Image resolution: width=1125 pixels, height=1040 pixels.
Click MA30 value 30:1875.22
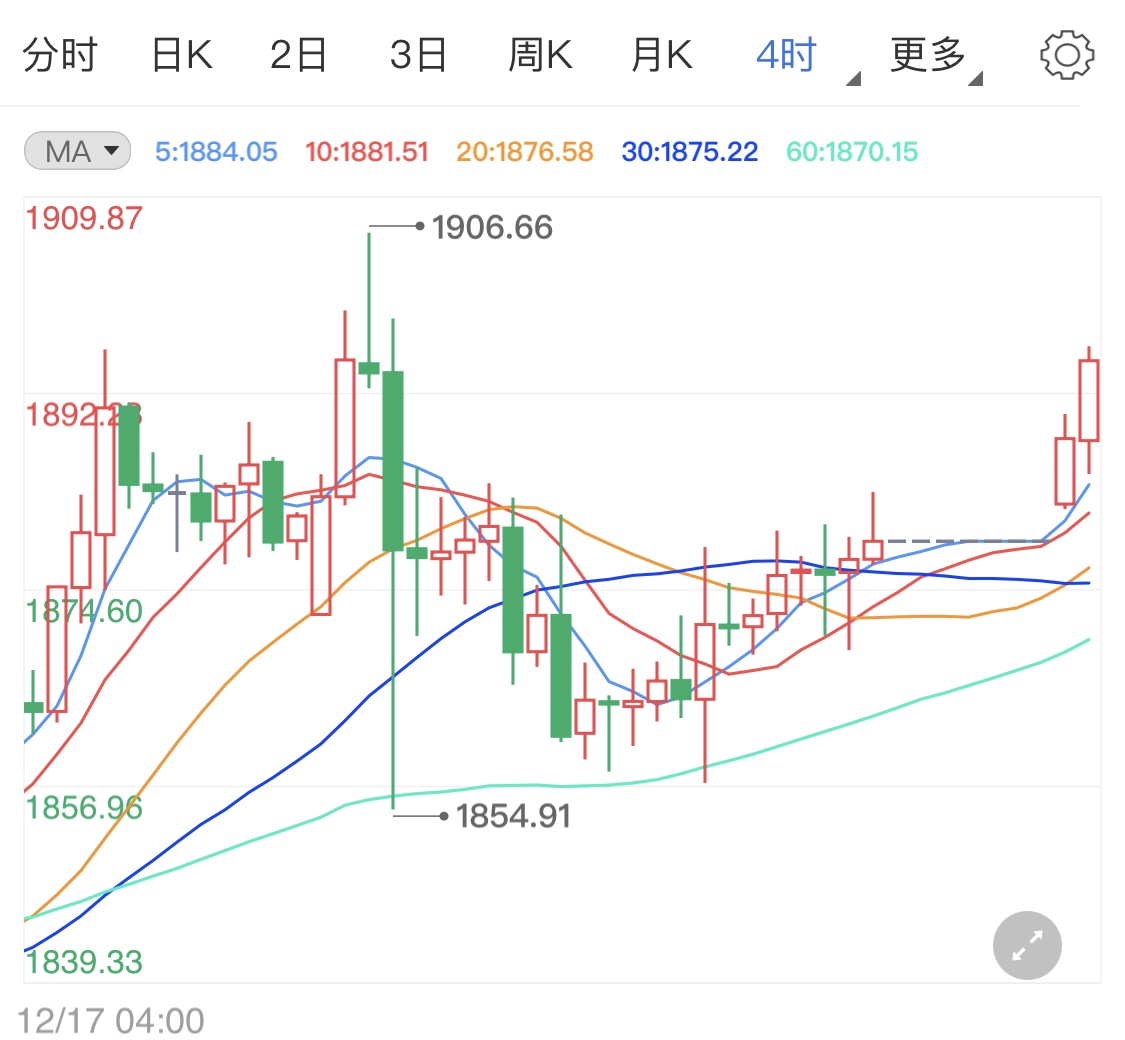(689, 151)
